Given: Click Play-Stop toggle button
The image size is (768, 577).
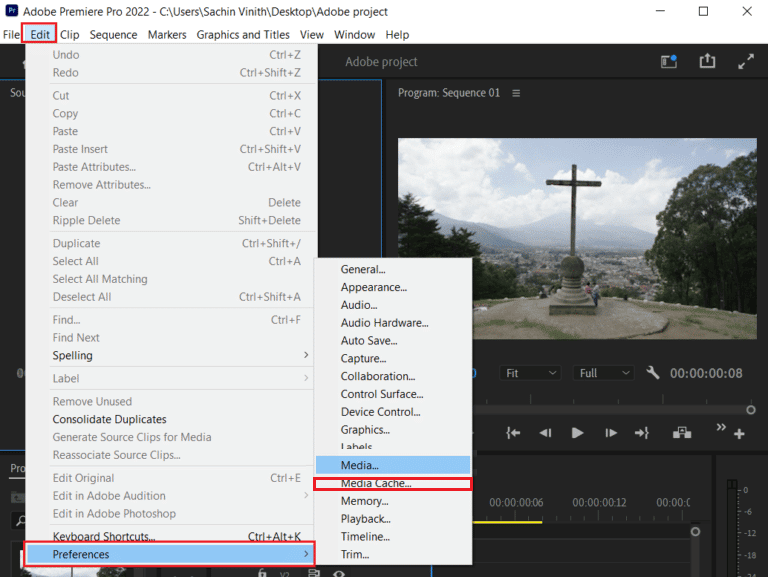Looking at the screenshot, I should pos(577,433).
